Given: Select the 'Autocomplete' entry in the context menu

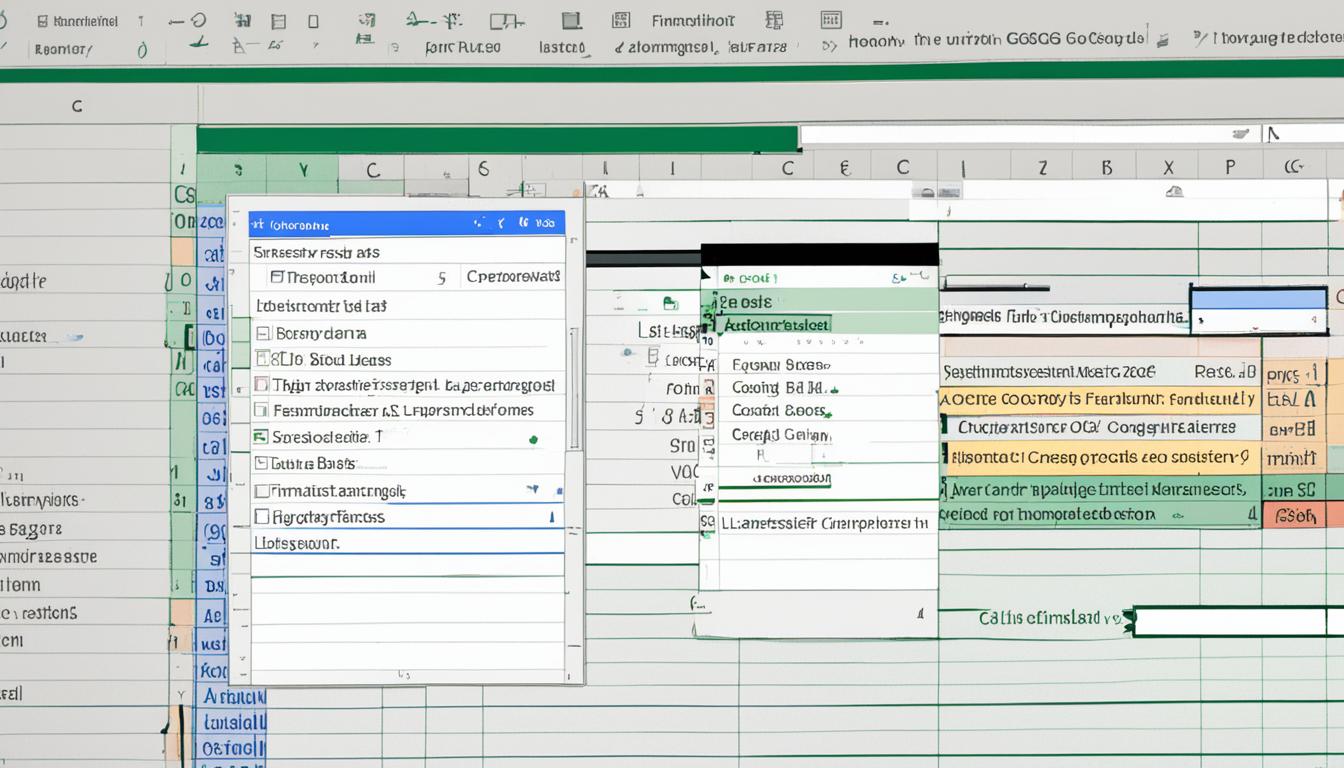Looking at the screenshot, I should click(x=775, y=326).
